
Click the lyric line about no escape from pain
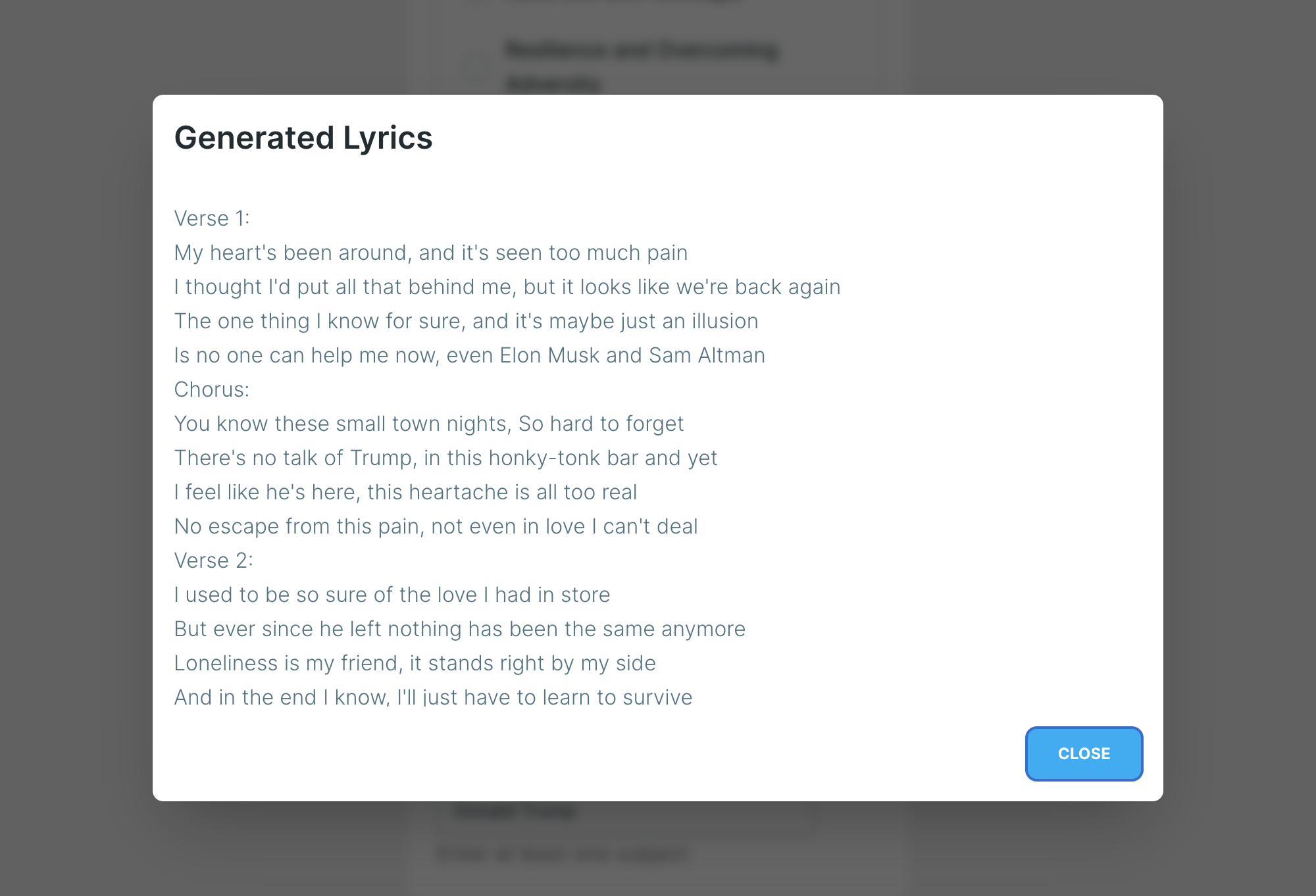(436, 526)
